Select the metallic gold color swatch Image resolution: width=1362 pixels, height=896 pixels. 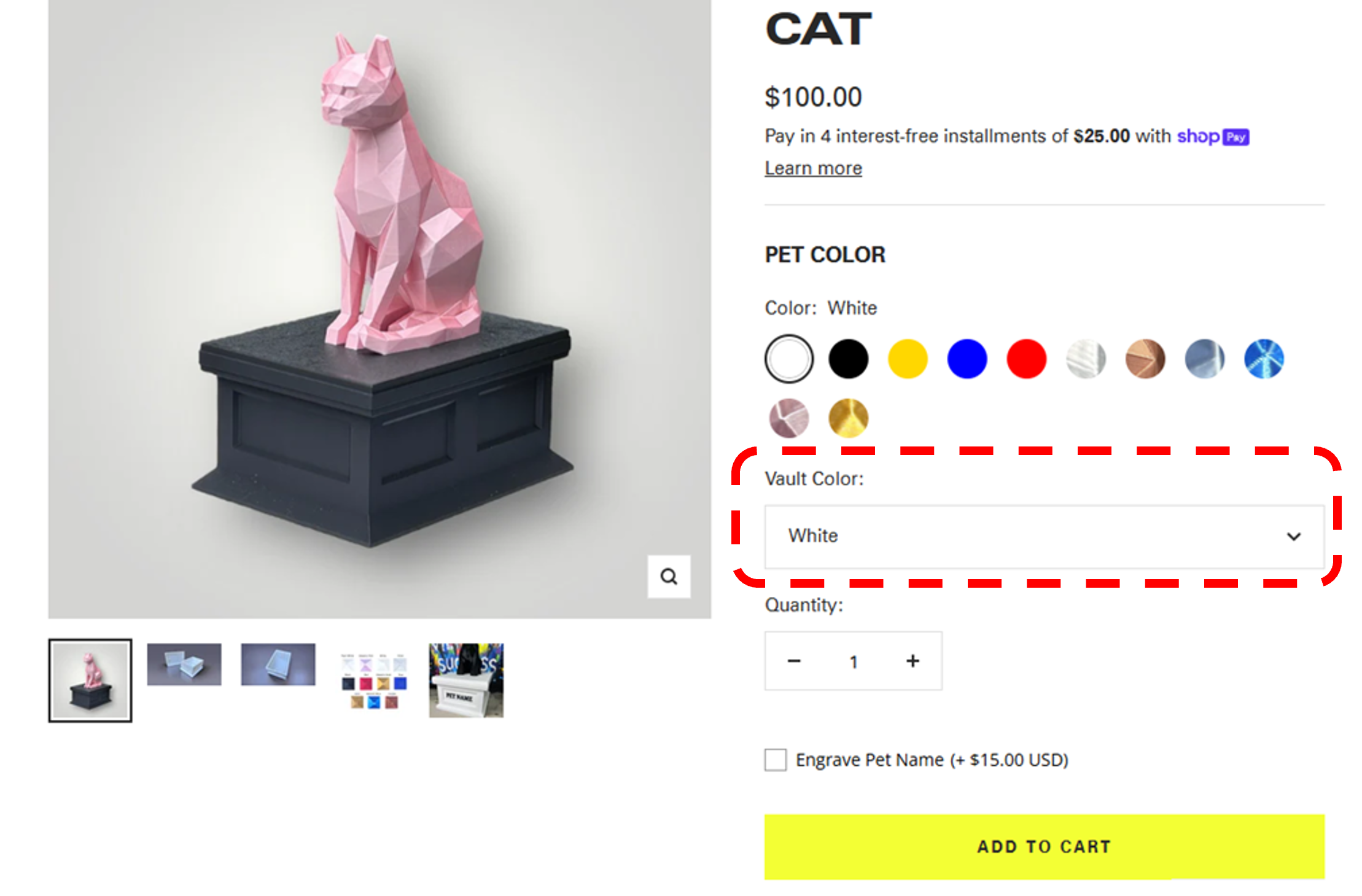(848, 418)
